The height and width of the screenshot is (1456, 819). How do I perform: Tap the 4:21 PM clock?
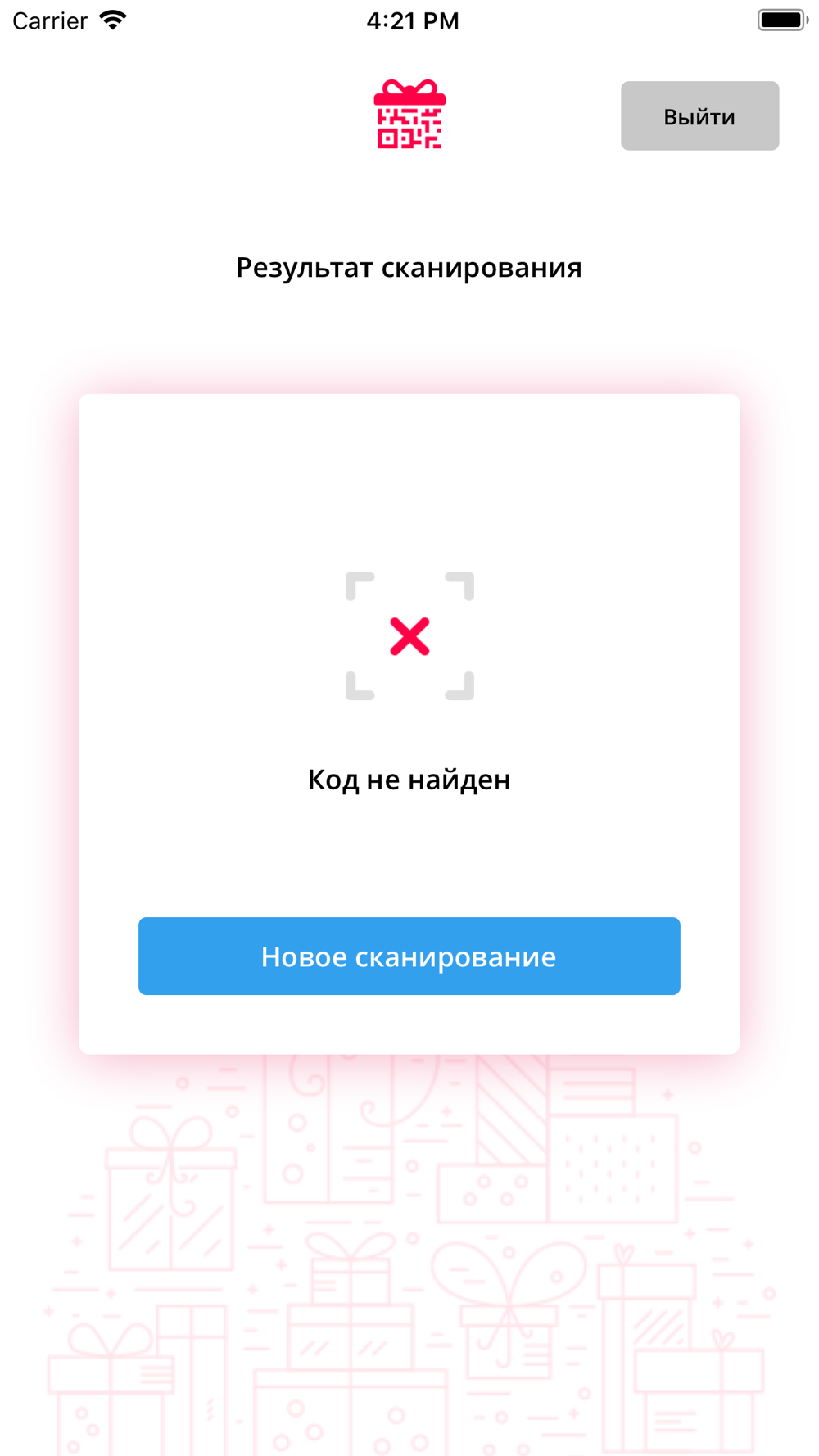(x=412, y=20)
